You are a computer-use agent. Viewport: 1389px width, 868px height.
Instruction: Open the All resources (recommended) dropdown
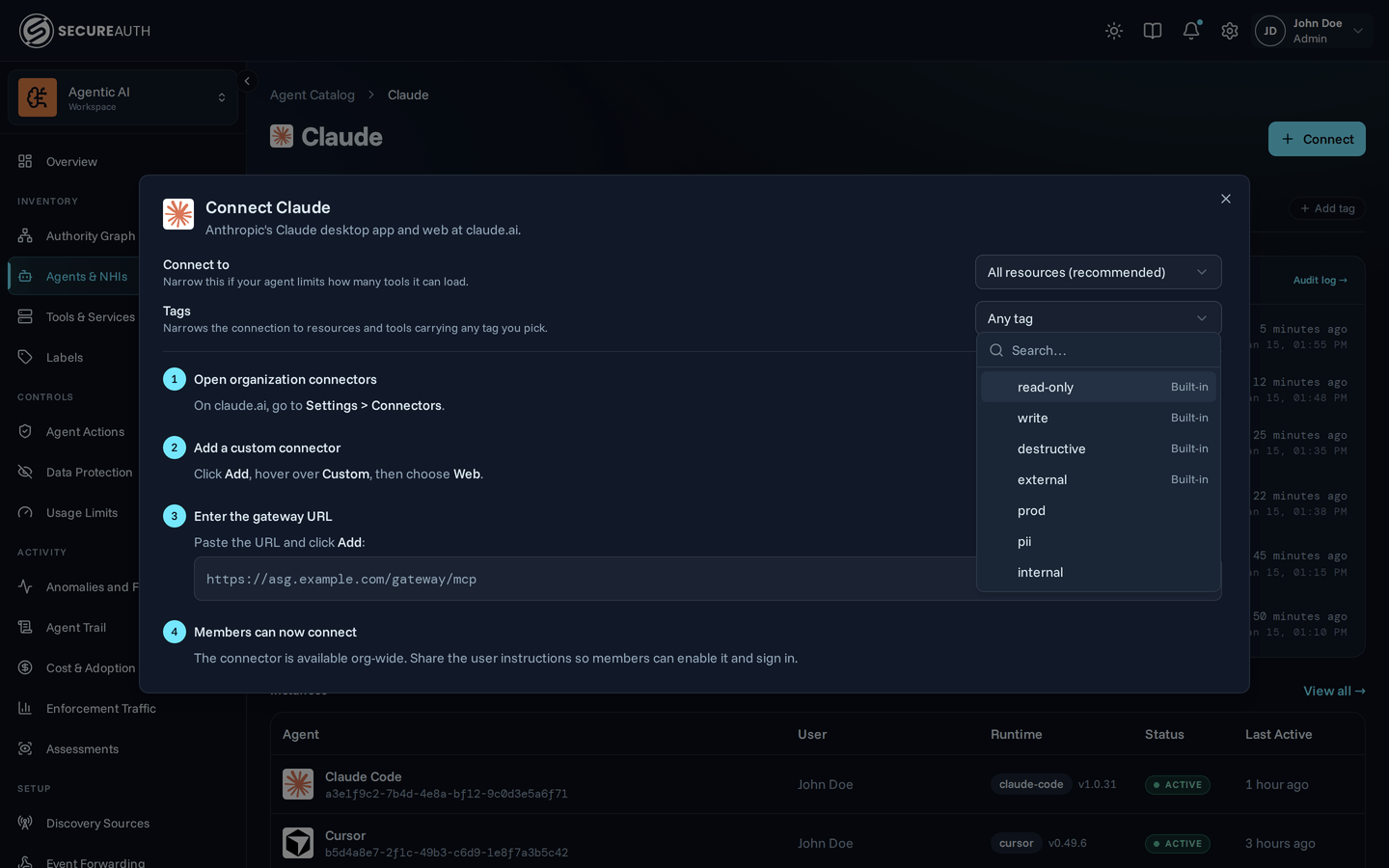coord(1098,272)
